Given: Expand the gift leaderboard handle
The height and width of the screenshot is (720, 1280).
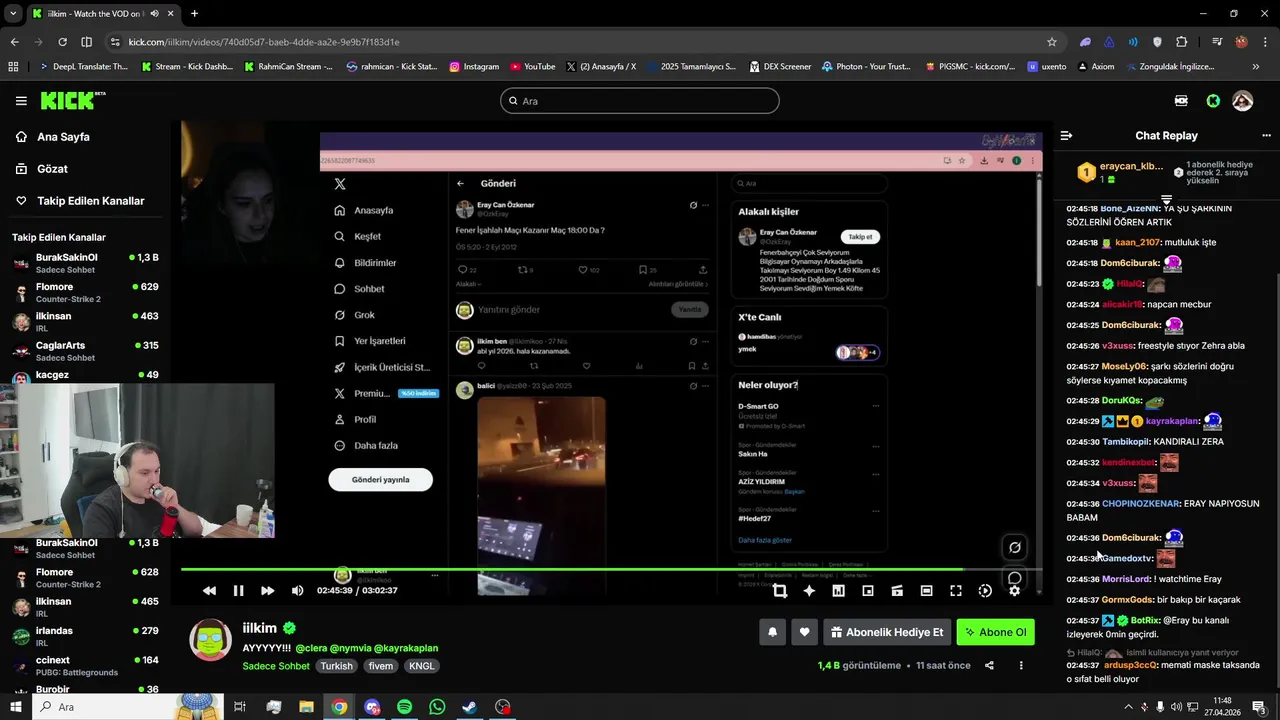Looking at the screenshot, I should point(1166,199).
